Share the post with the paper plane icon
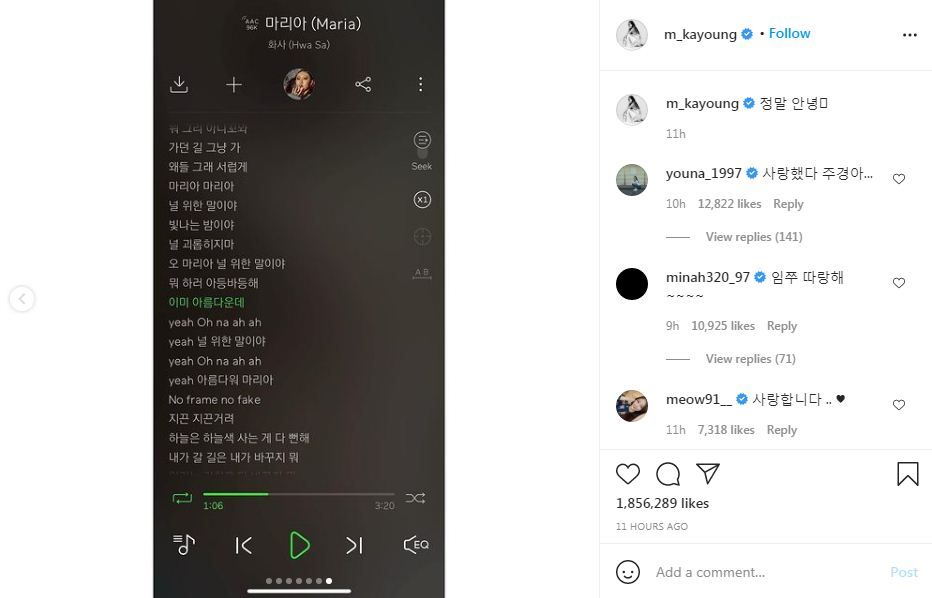The width and height of the screenshot is (932, 598). coord(708,473)
